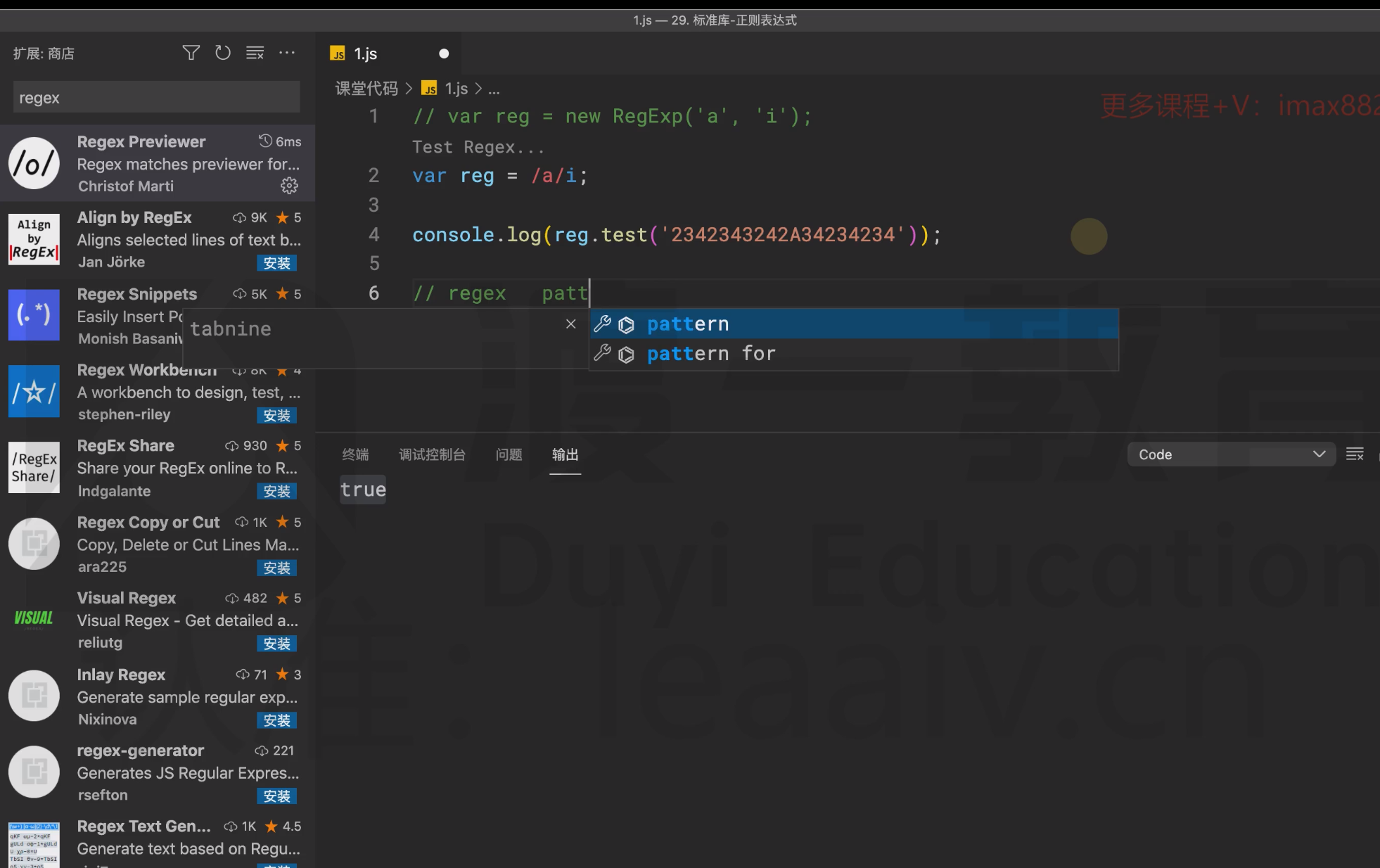Select Regex Snippets extension icon

pyautogui.click(x=34, y=315)
